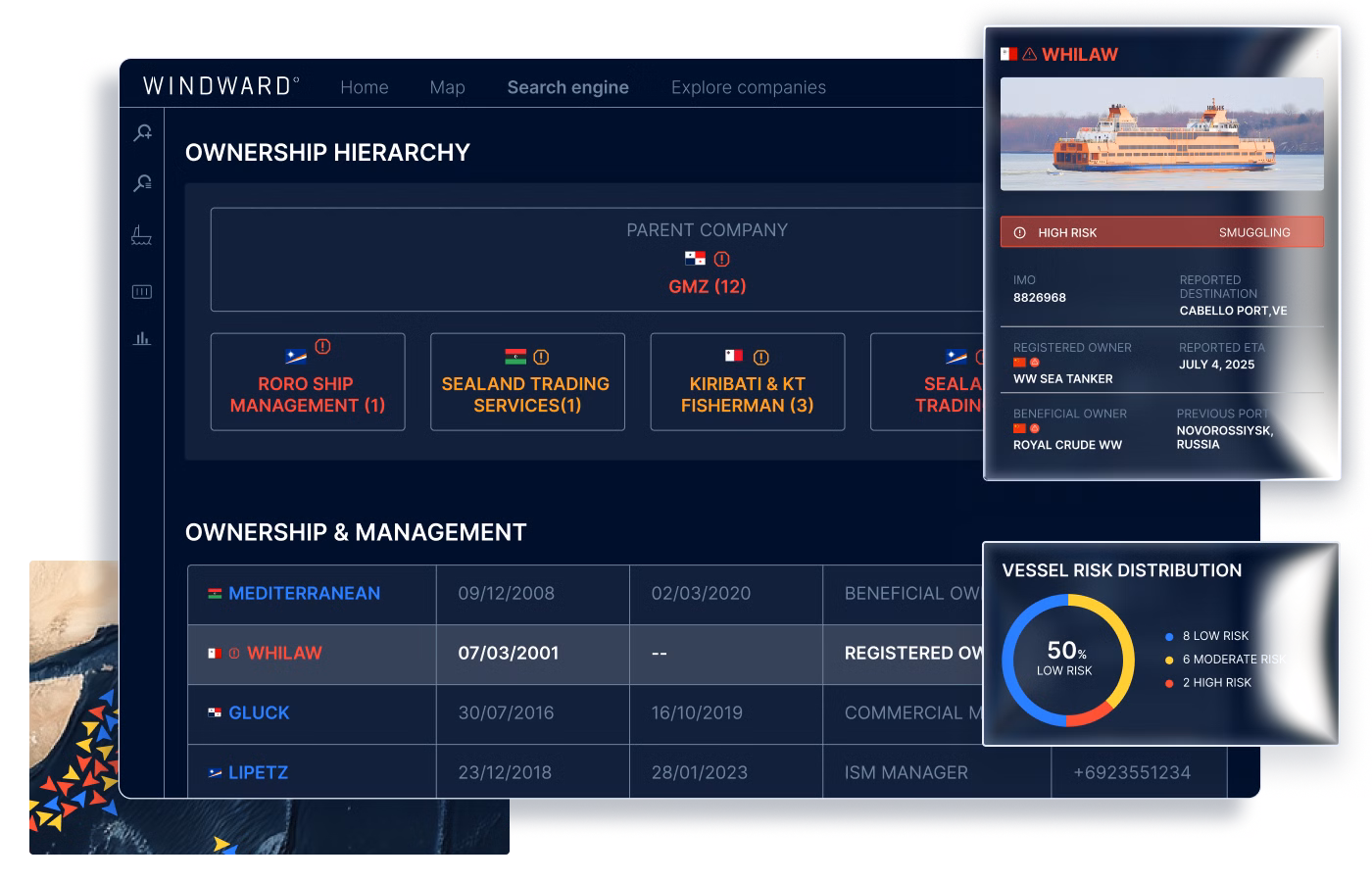Image resolution: width=1372 pixels, height=882 pixels.
Task: Click the 50% LOW RISK donut center label
Action: coord(1065,659)
